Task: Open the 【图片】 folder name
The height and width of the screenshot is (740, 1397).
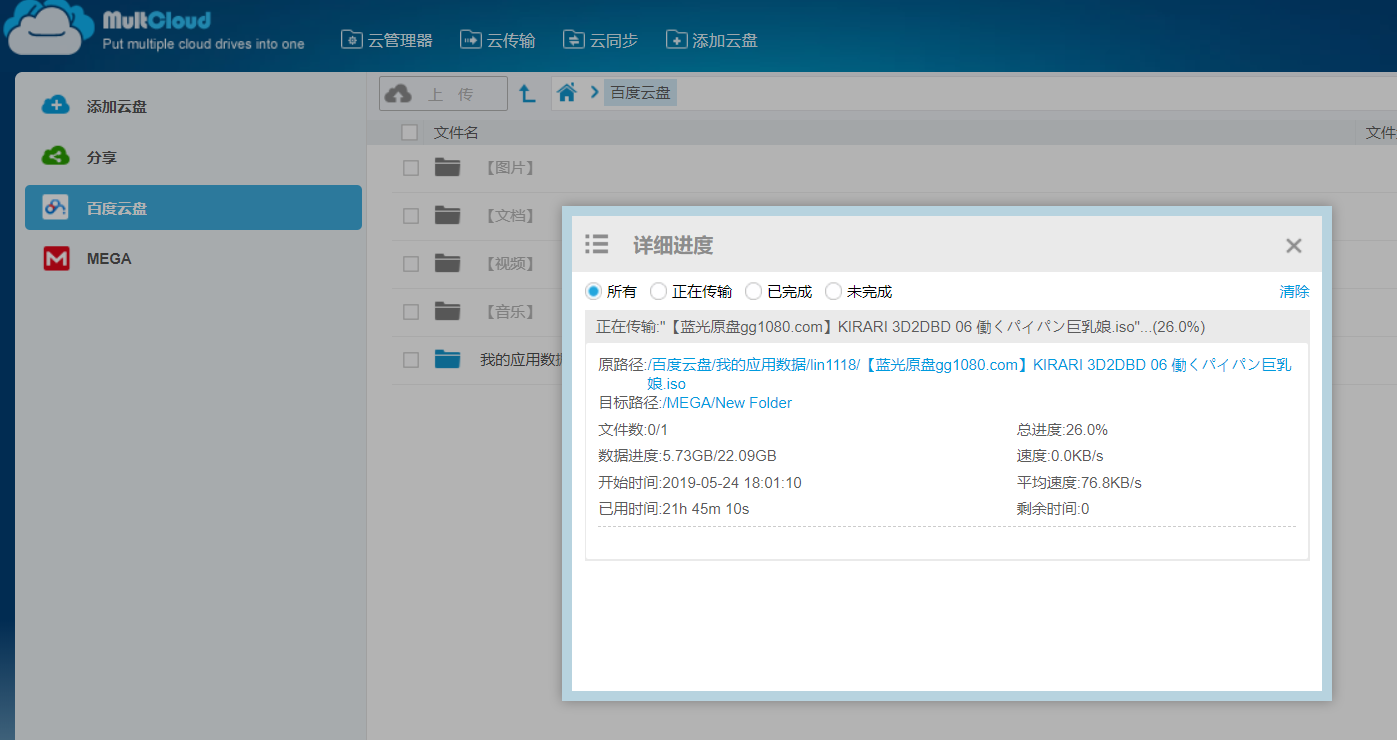Action: pyautogui.click(x=510, y=168)
